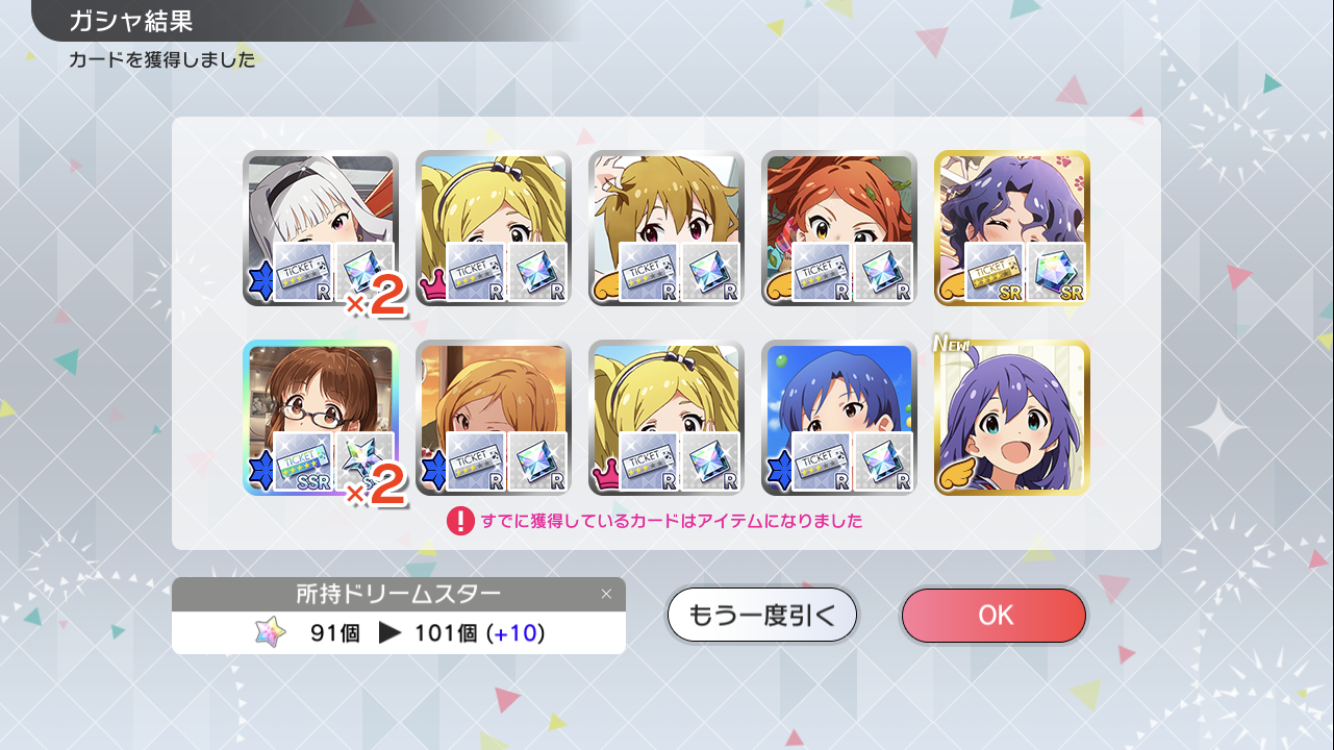Tap the SR crystal gem icon
This screenshot has width=1334, height=750.
click(x=1057, y=272)
